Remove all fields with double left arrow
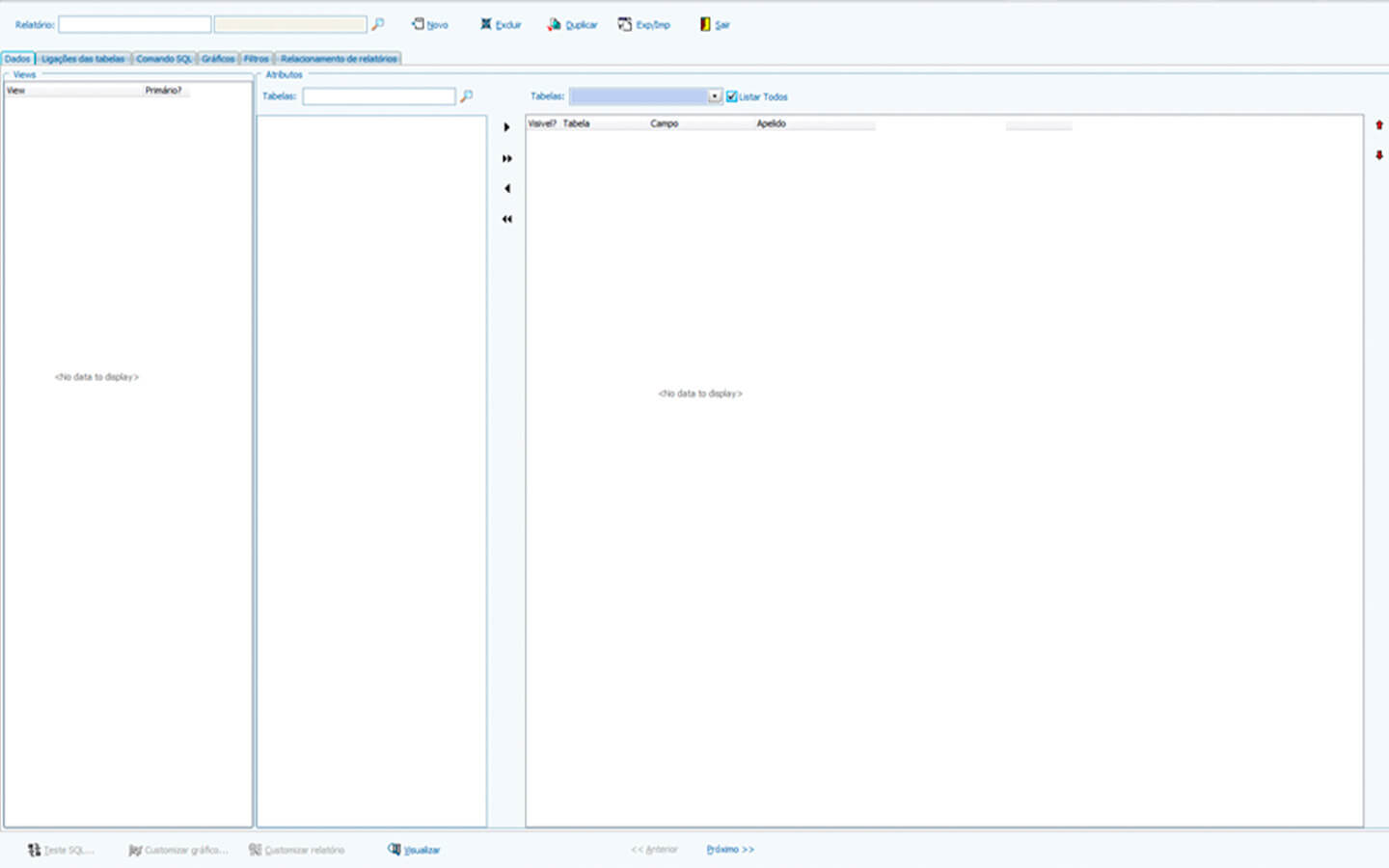 point(506,220)
